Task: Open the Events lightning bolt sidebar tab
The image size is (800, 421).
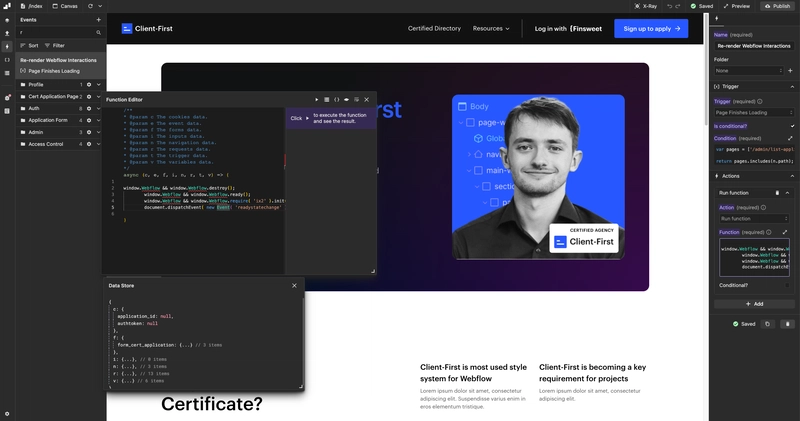Action: coord(7,46)
